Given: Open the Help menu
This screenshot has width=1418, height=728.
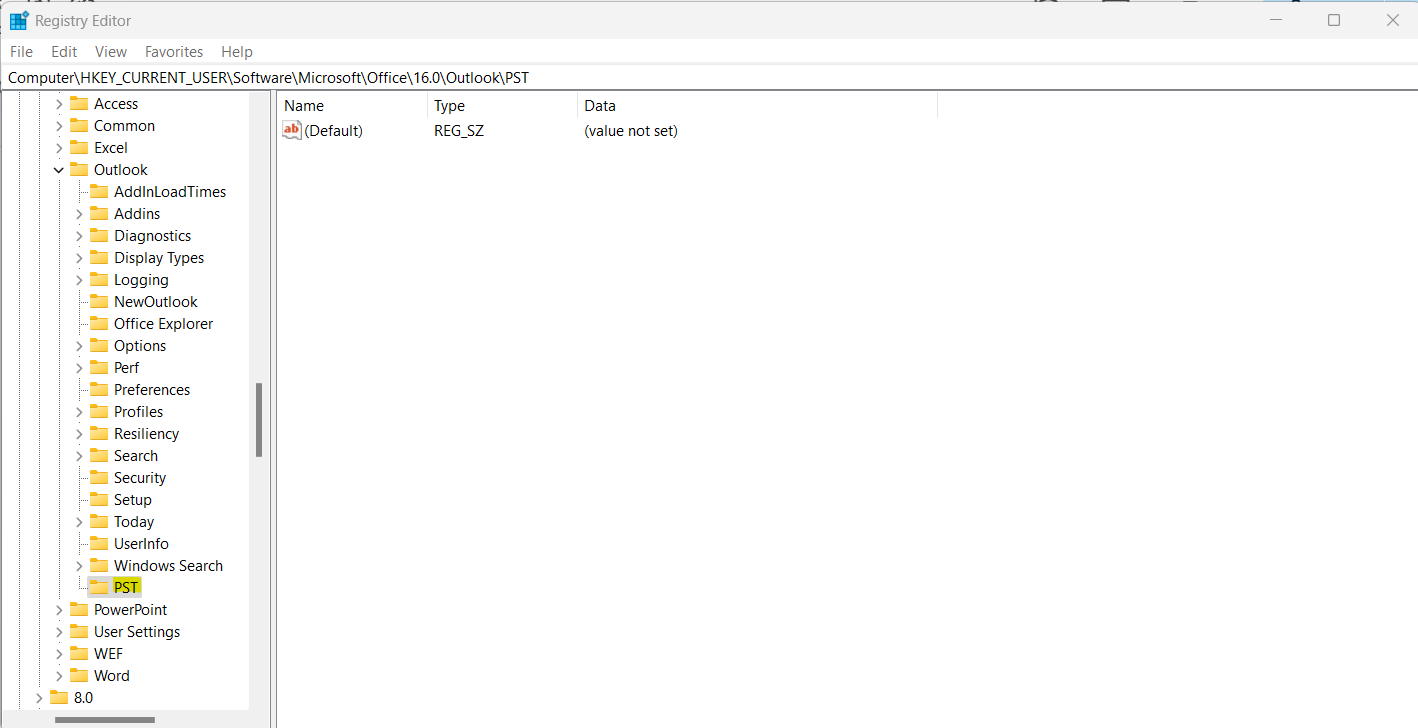Looking at the screenshot, I should coord(237,51).
